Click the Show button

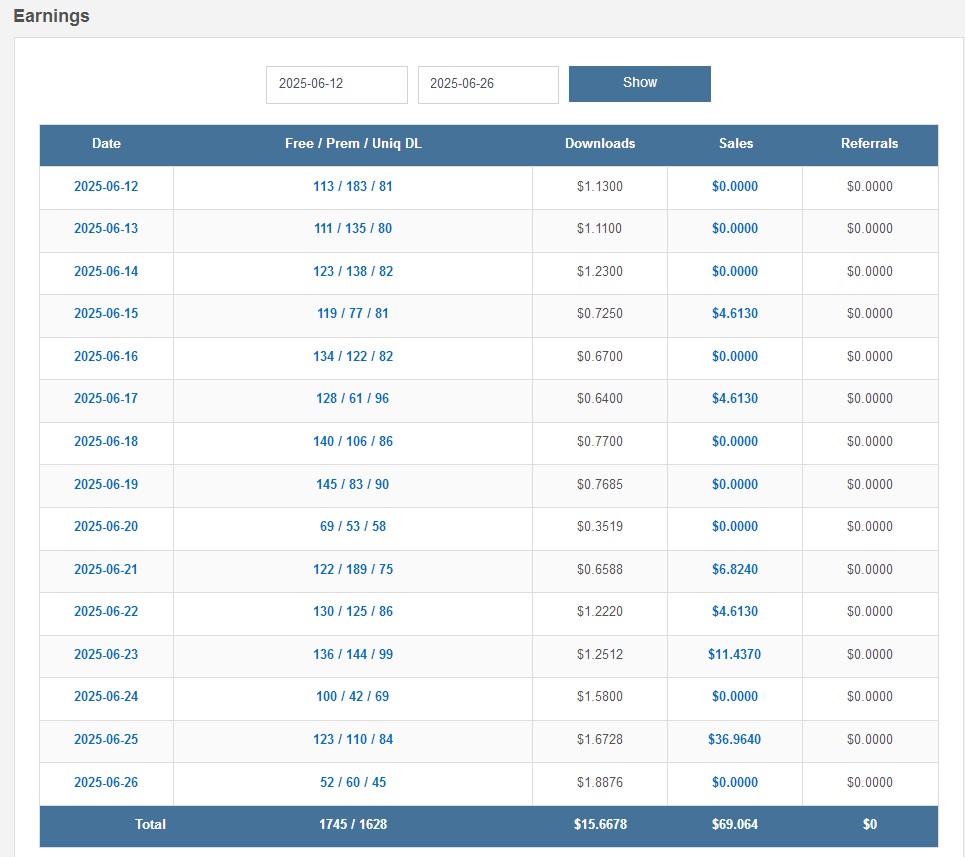pyautogui.click(x=639, y=83)
